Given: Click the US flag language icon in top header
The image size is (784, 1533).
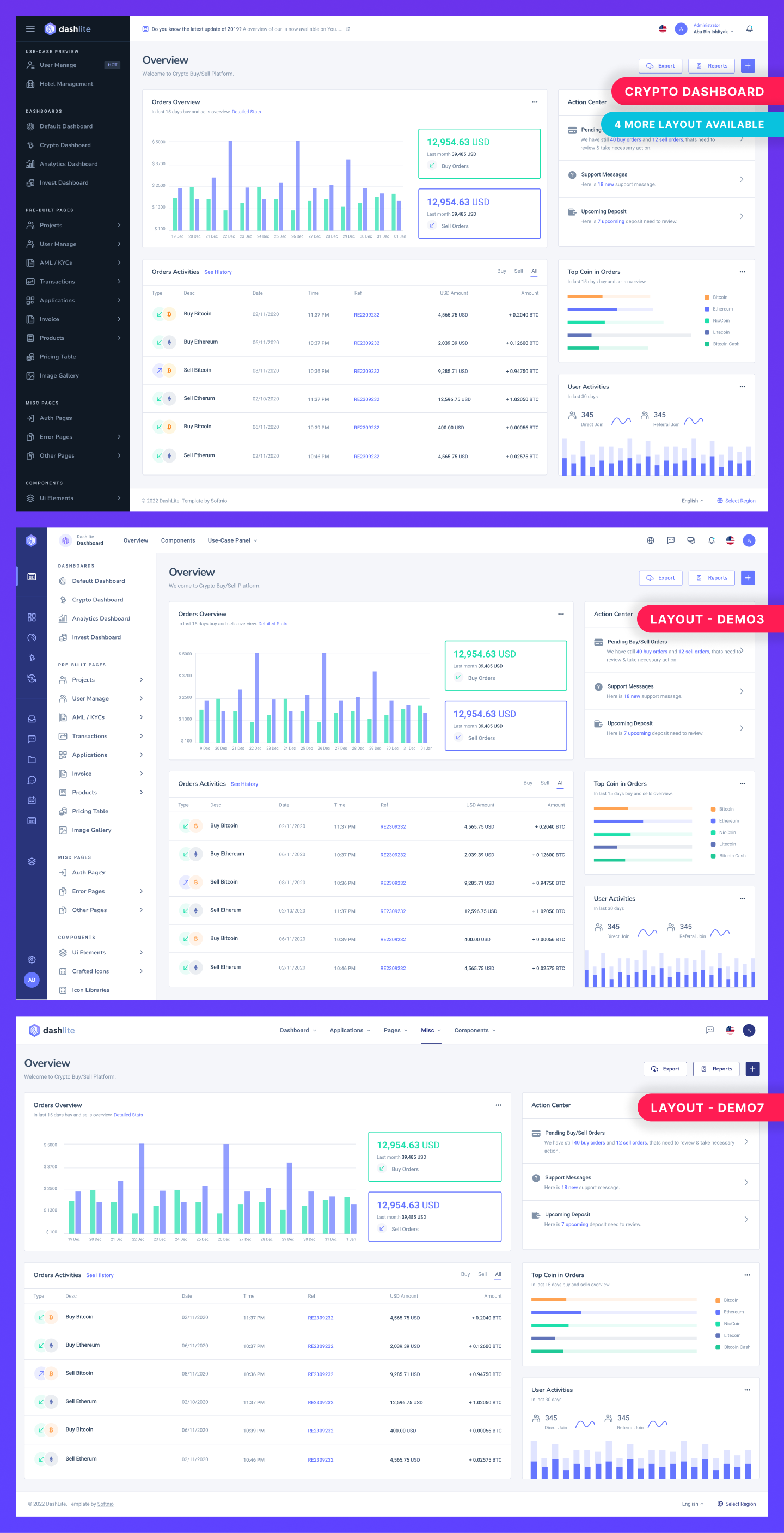Looking at the screenshot, I should 663,28.
